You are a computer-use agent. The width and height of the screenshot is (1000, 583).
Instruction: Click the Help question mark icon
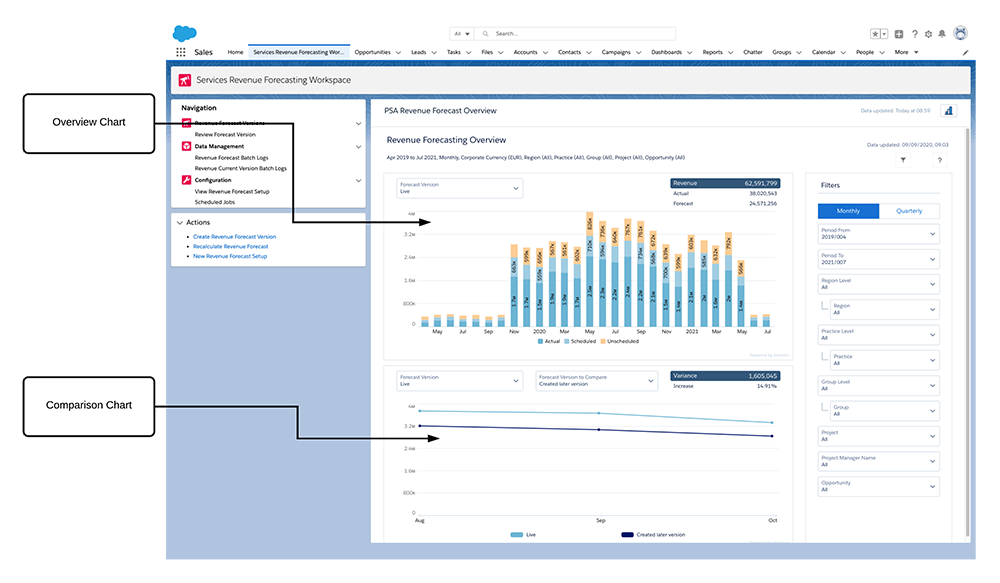click(x=915, y=33)
